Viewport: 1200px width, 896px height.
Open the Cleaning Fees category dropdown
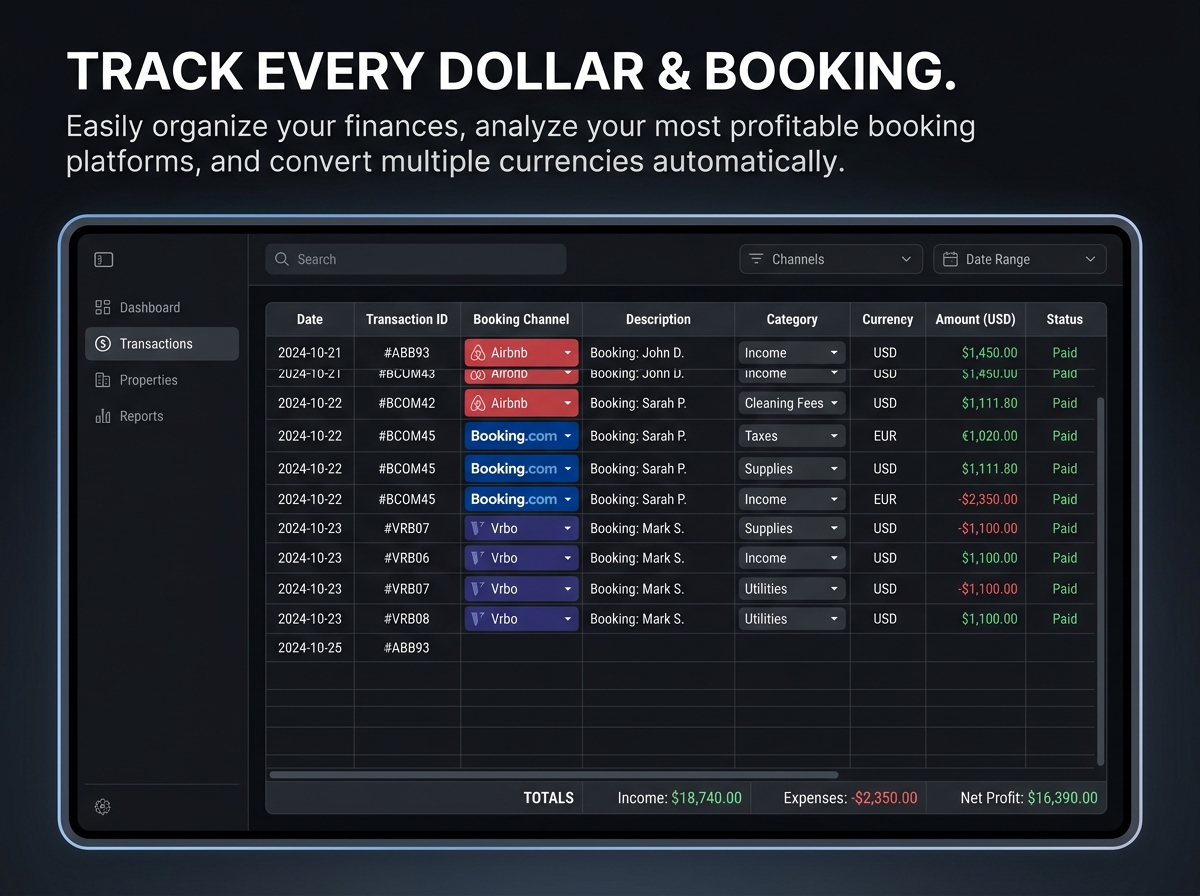pos(834,404)
